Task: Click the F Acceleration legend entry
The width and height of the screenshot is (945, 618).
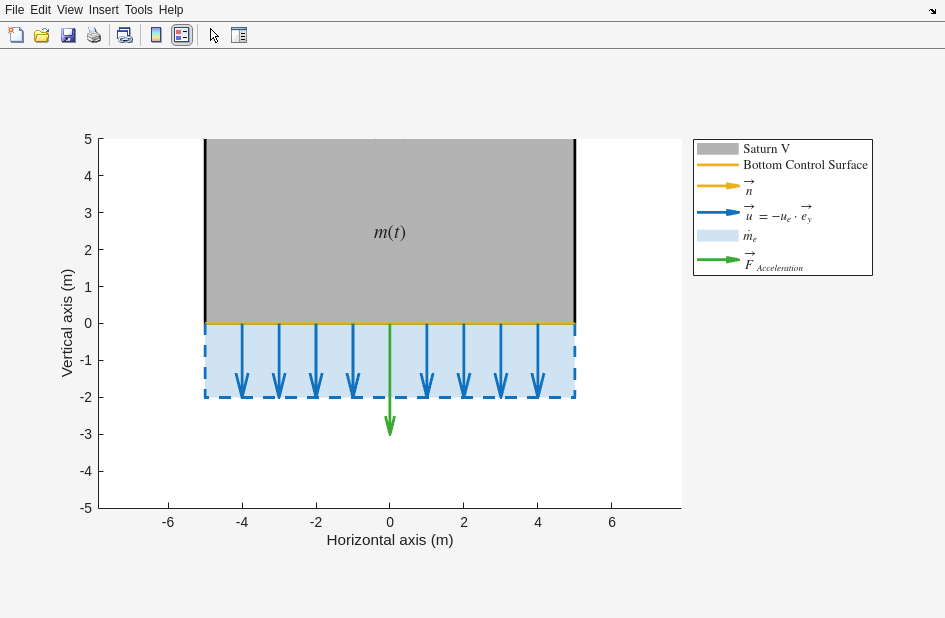Action: click(x=773, y=261)
